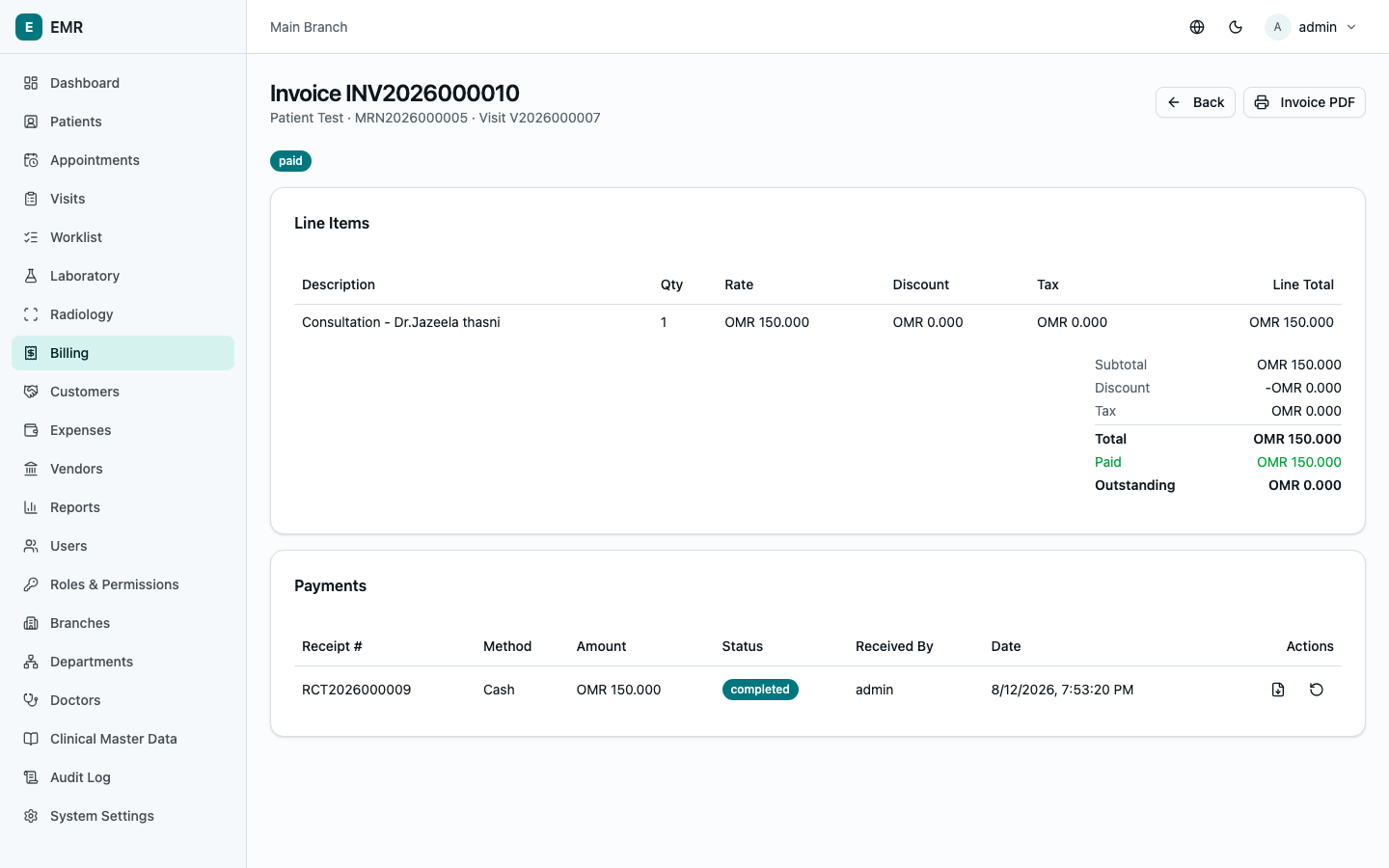Image resolution: width=1389 pixels, height=868 pixels.
Task: Expand the admin user dropdown chevron
Action: pyautogui.click(x=1351, y=27)
